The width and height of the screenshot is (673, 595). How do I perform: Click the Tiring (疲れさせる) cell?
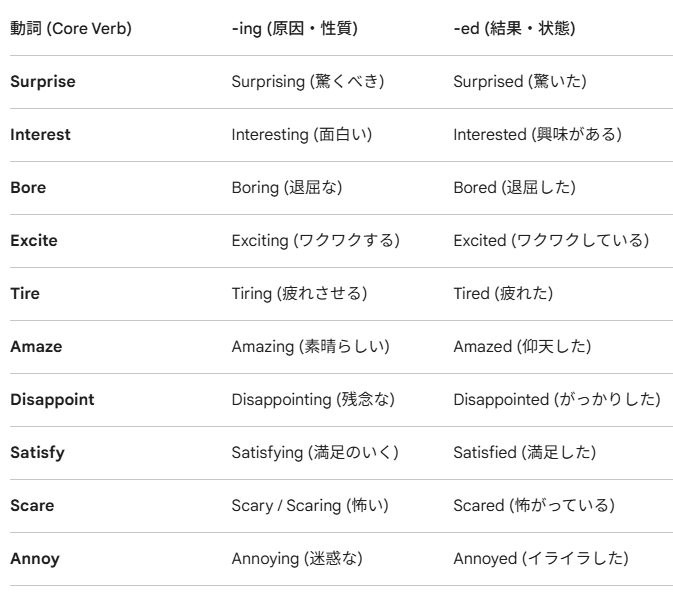click(299, 293)
